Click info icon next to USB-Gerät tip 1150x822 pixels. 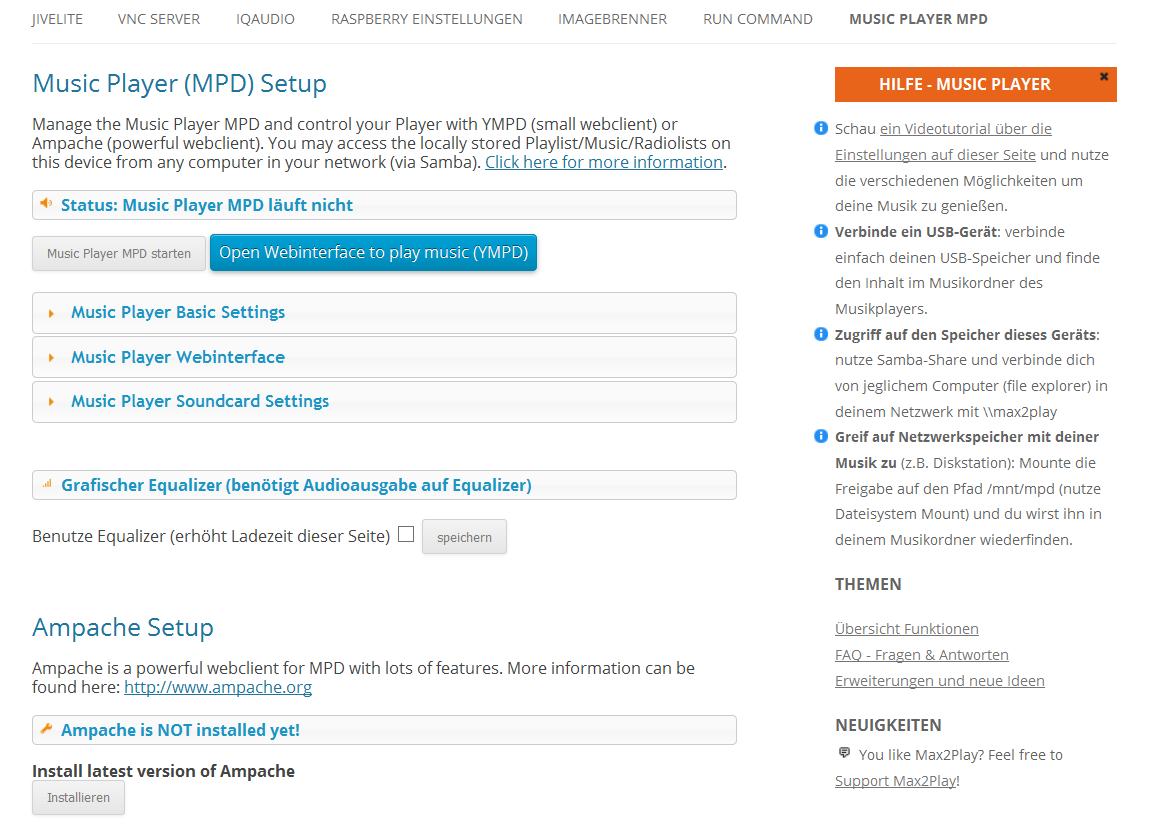[821, 231]
